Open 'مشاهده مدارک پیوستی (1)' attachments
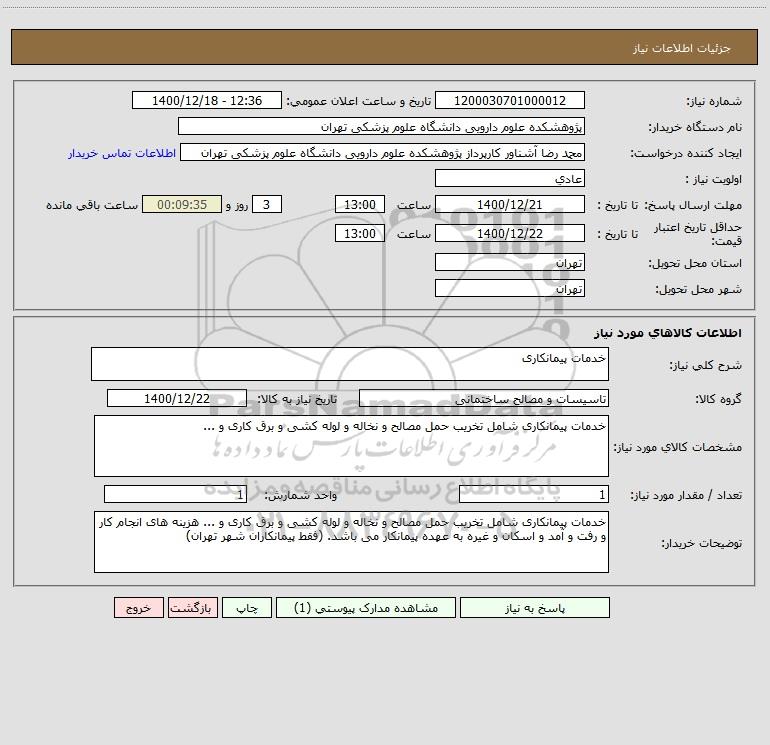The image size is (770, 745). (x=366, y=607)
